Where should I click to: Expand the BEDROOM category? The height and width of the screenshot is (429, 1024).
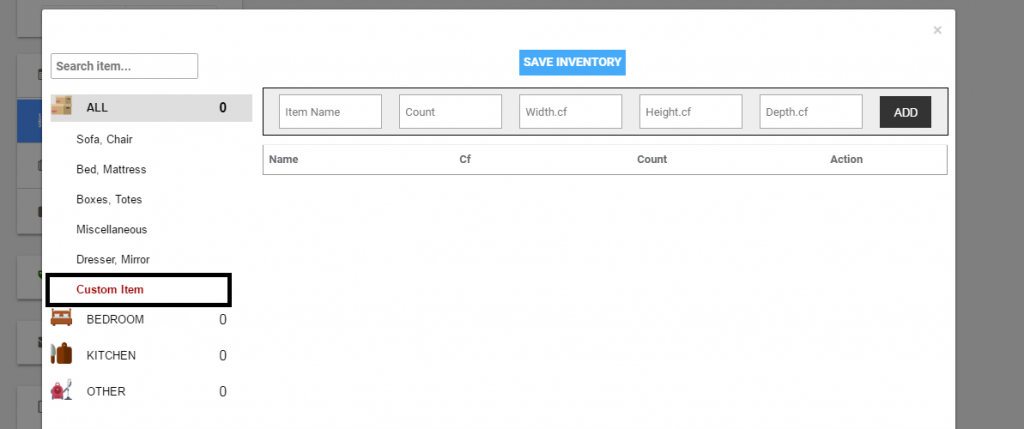point(115,319)
